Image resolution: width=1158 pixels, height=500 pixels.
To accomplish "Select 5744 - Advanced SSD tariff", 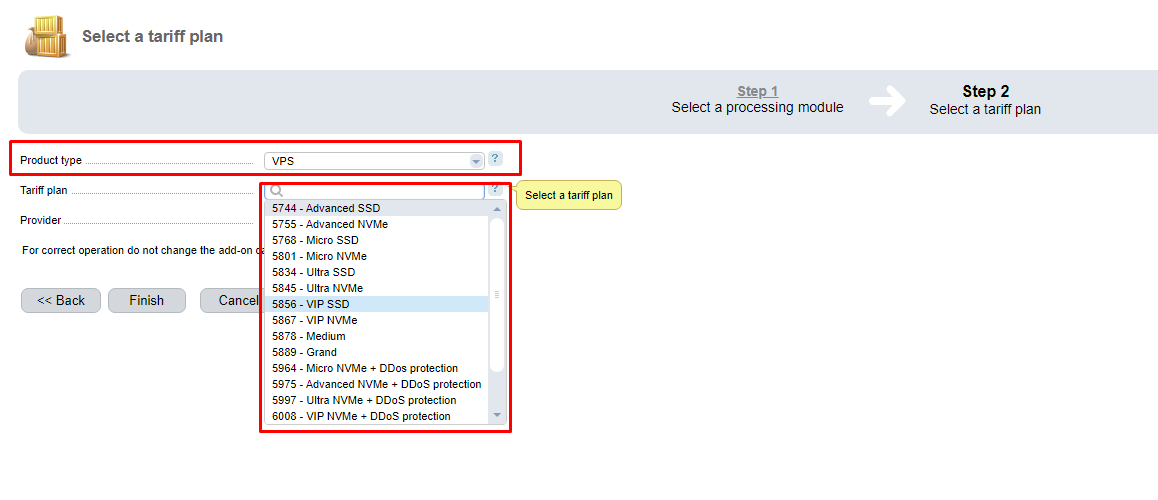I will click(x=326, y=208).
